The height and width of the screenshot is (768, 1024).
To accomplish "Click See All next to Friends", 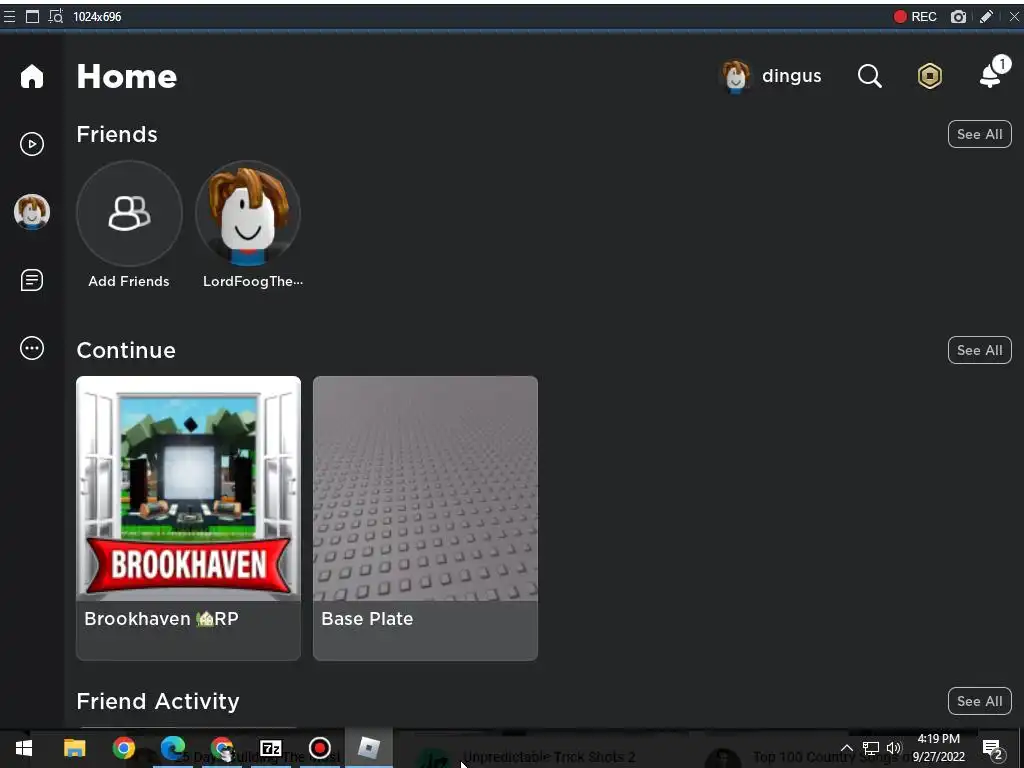I will (979, 134).
